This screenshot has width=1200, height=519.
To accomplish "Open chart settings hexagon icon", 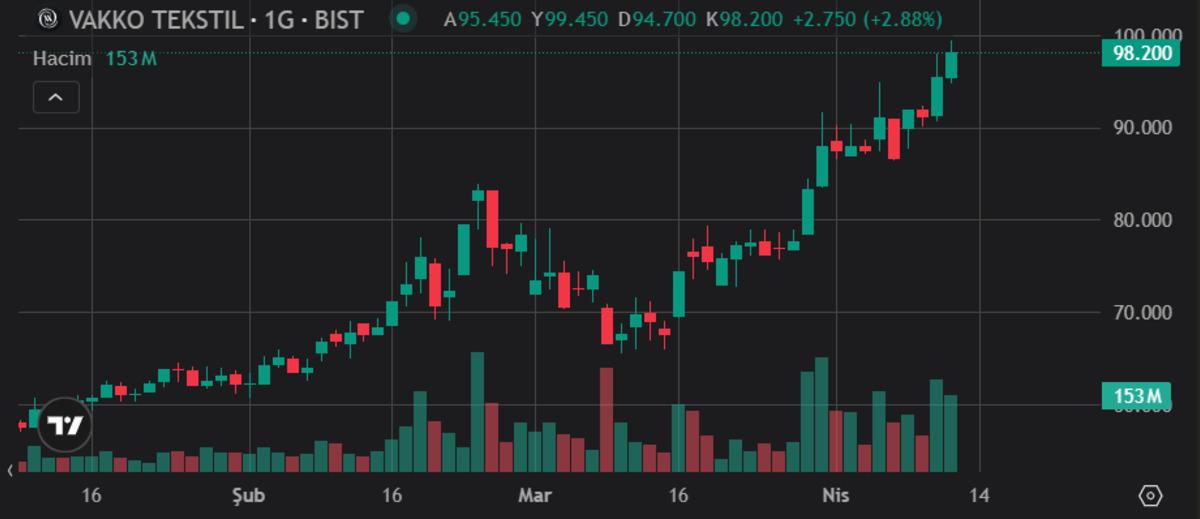I will pyautogui.click(x=1151, y=496).
